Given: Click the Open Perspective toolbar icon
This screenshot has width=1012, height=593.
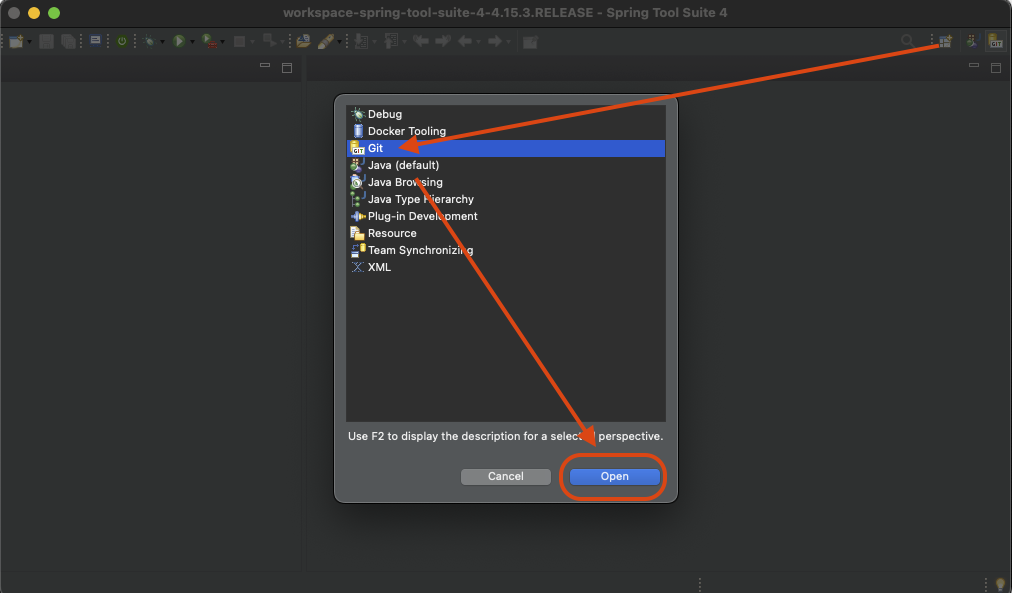Looking at the screenshot, I should click(946, 41).
